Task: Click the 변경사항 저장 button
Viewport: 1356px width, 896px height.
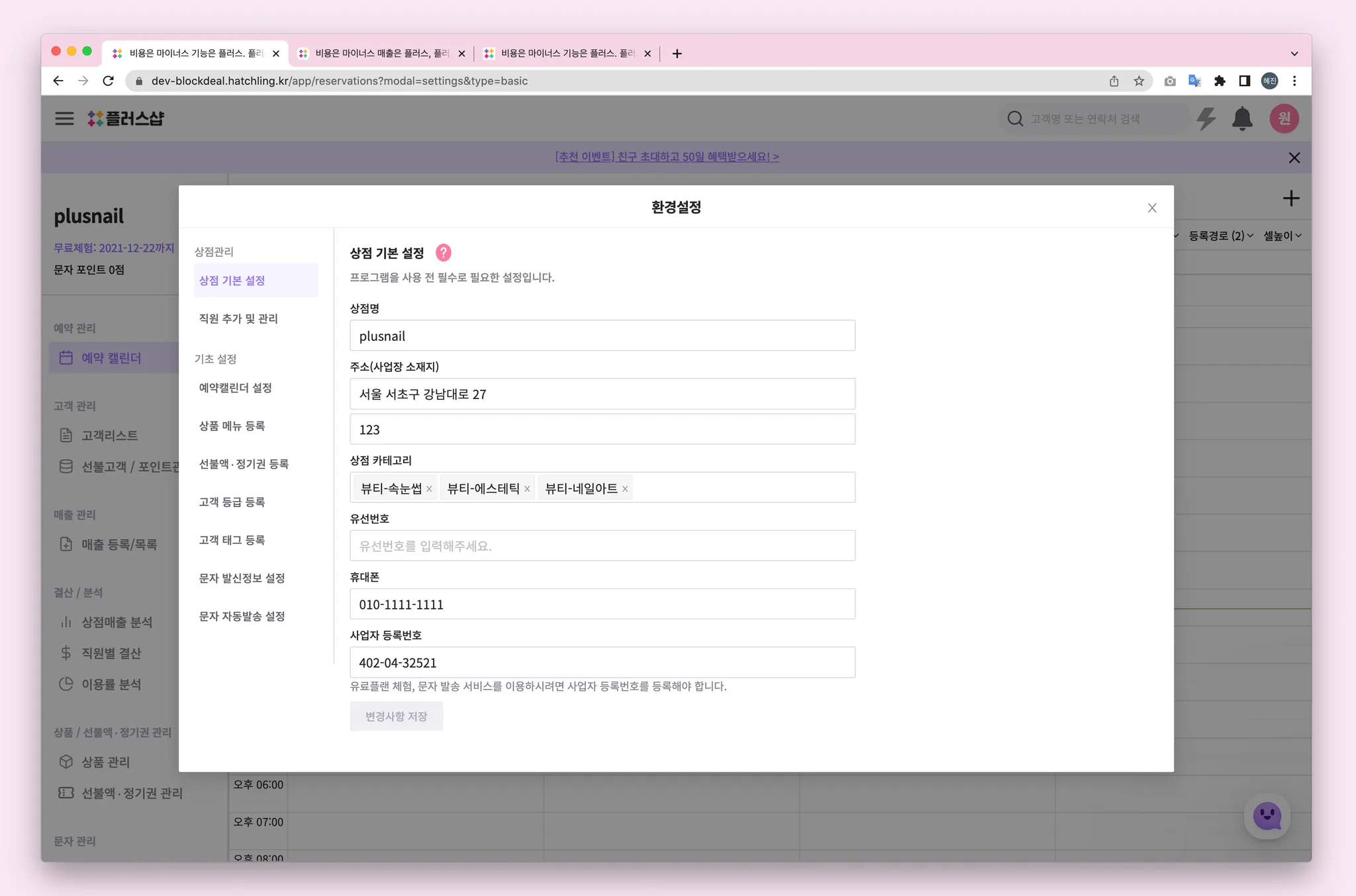Action: point(396,716)
